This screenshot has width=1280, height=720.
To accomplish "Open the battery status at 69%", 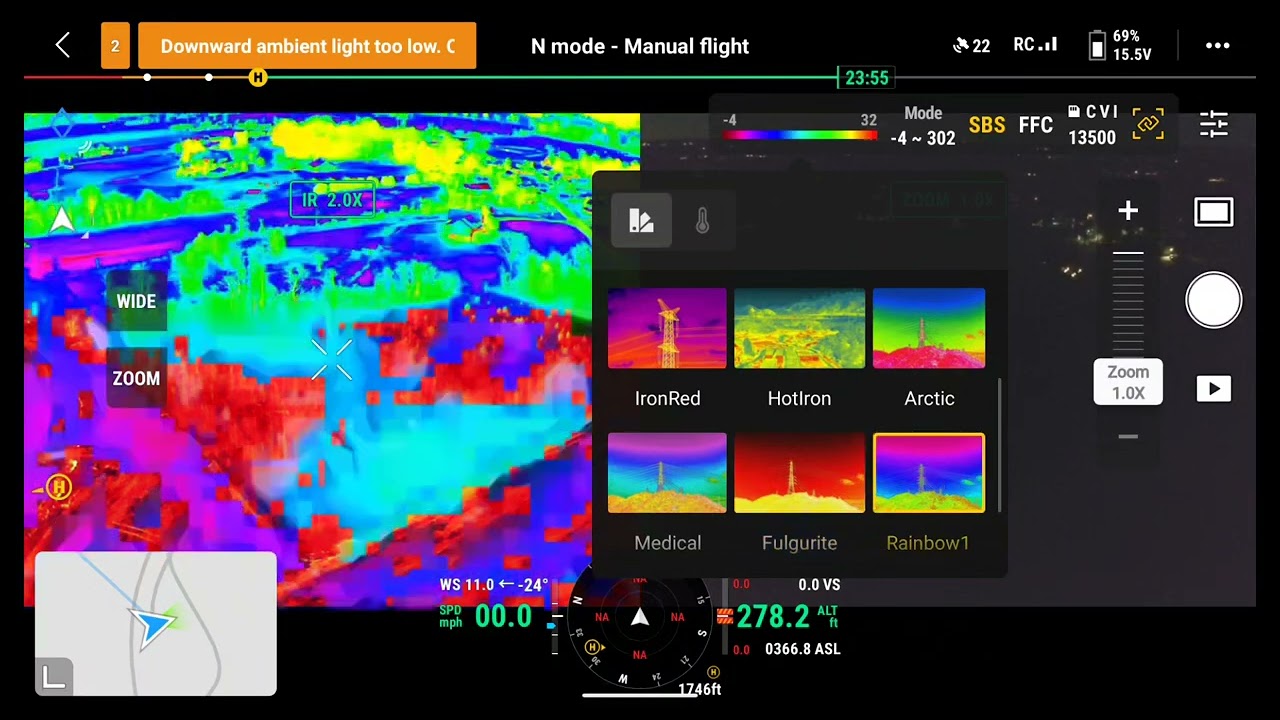I will (1120, 46).
